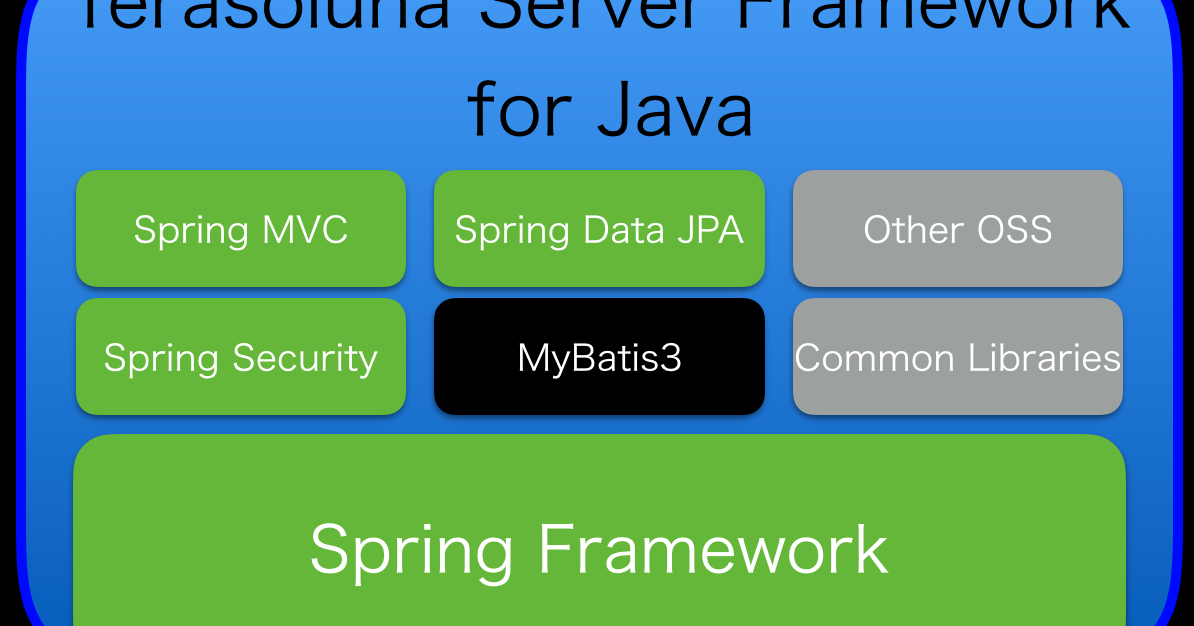Click the Spring MVC box

point(241,228)
